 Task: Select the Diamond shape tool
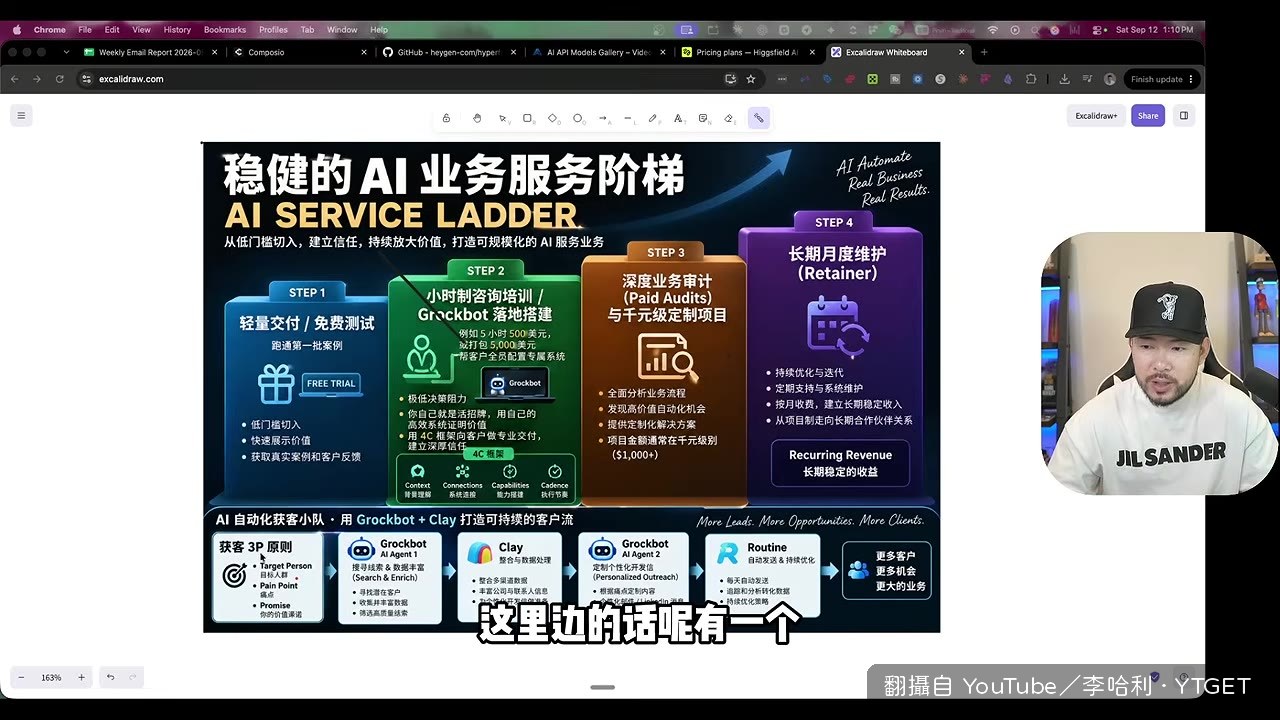(553, 118)
